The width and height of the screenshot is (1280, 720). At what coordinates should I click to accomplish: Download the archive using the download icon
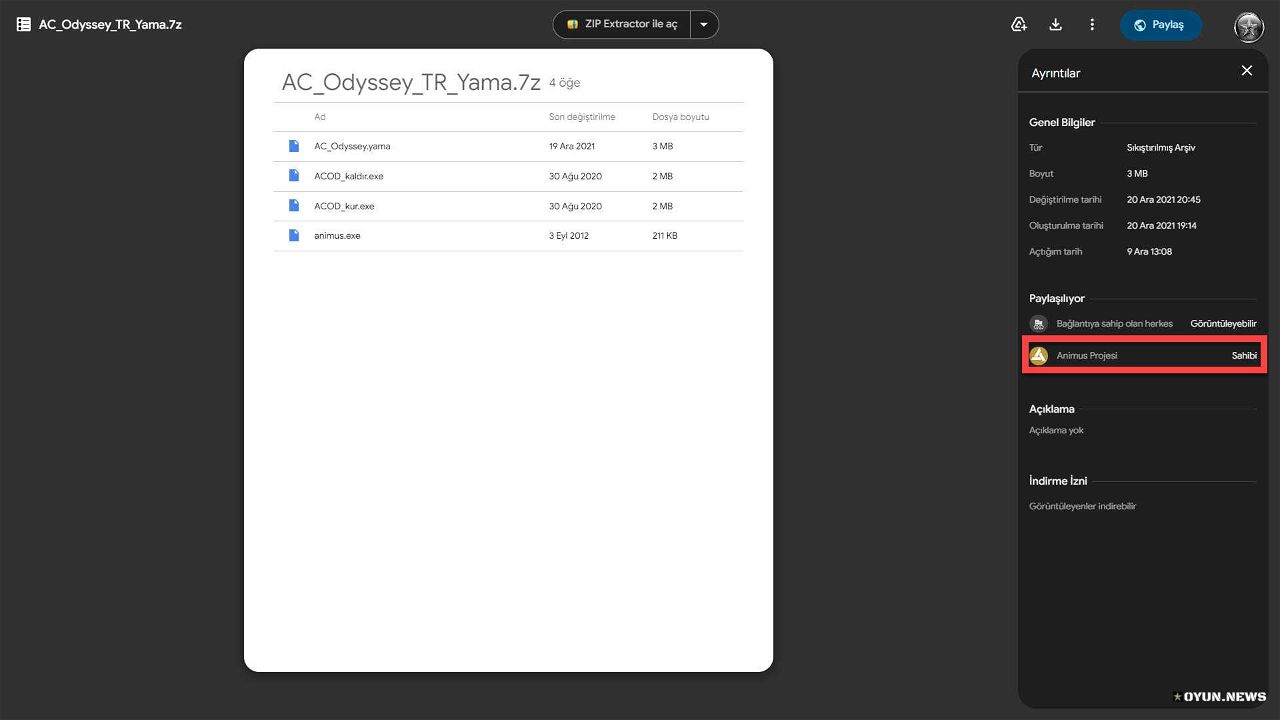pos(1055,24)
